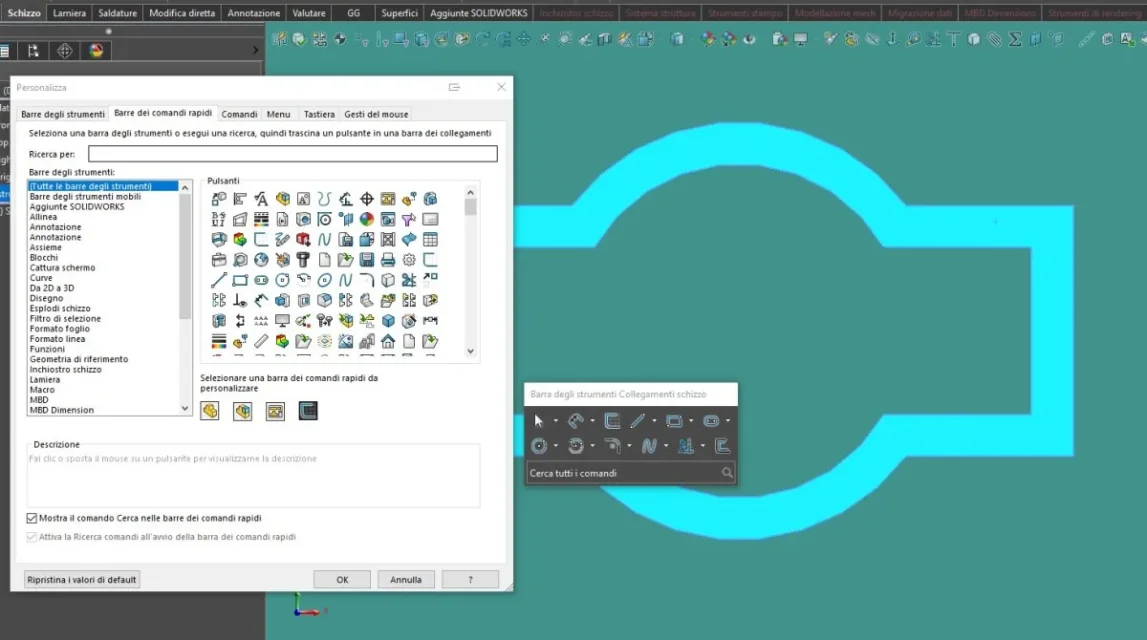Expand the left panel tabs chevron arrow
Viewport: 1147px width, 640px height.
(x=255, y=50)
